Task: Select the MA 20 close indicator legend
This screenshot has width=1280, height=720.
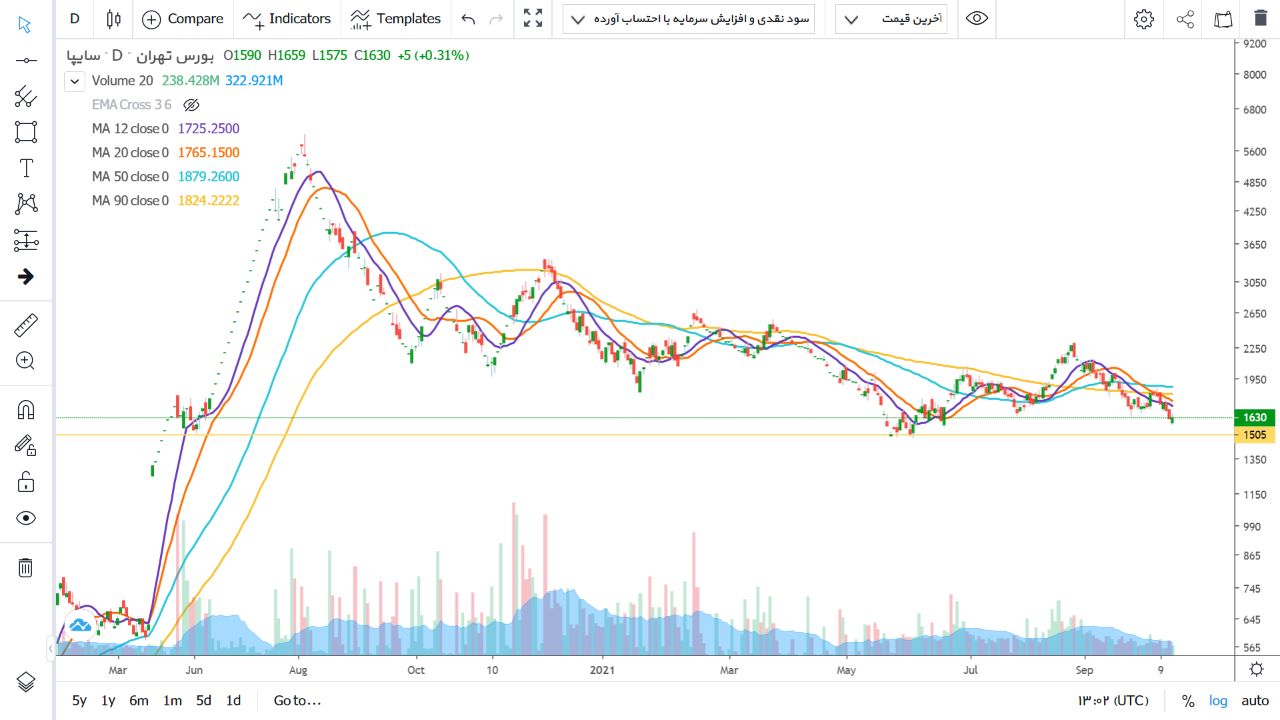Action: [x=165, y=153]
